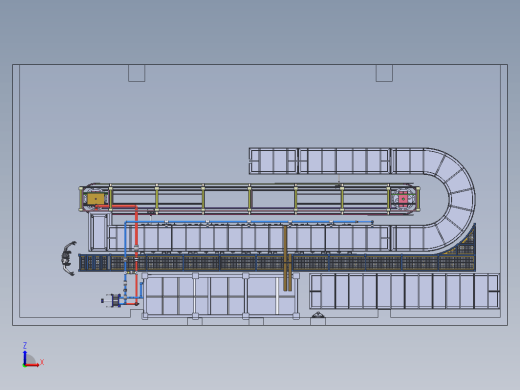520x390 pixels.
Task: Select the mechanical arm left of the walkway
Action: pyautogui.click(x=68, y=258)
